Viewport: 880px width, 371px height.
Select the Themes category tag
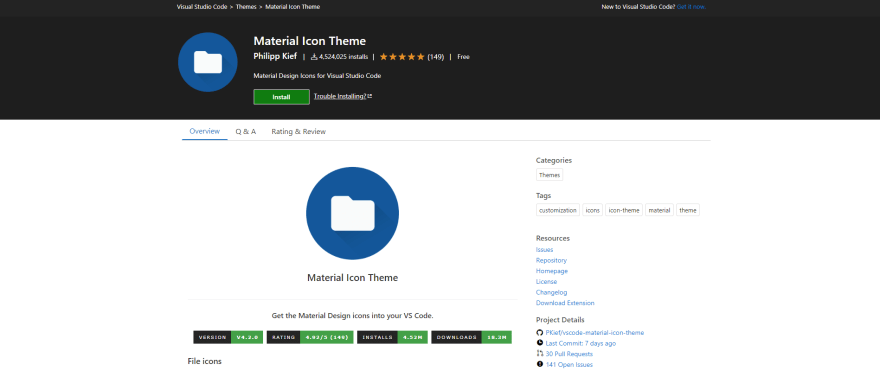tap(549, 175)
